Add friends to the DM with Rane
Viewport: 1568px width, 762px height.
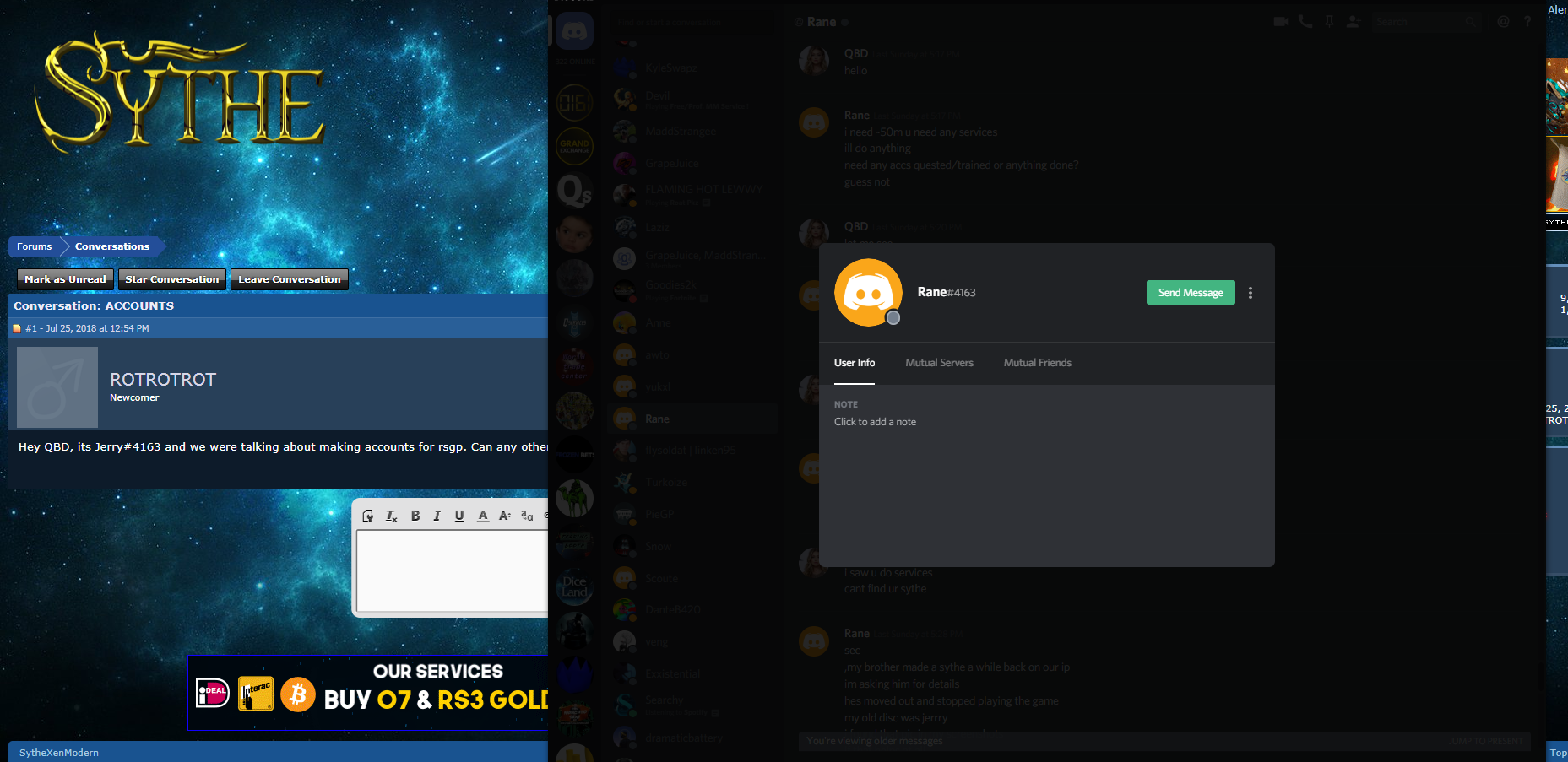pyautogui.click(x=1354, y=22)
